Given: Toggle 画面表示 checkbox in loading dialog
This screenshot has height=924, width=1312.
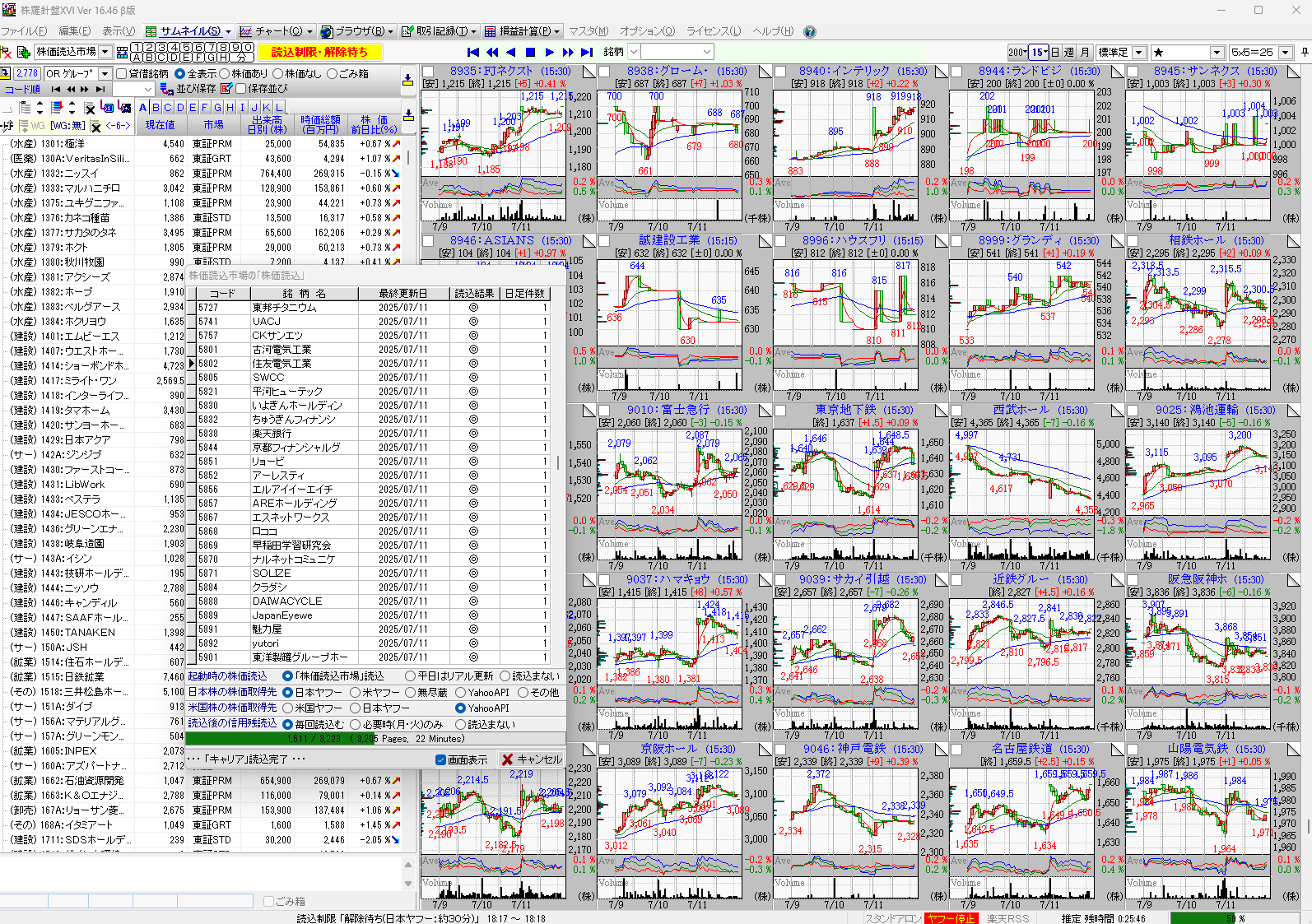Looking at the screenshot, I should click(x=440, y=759).
